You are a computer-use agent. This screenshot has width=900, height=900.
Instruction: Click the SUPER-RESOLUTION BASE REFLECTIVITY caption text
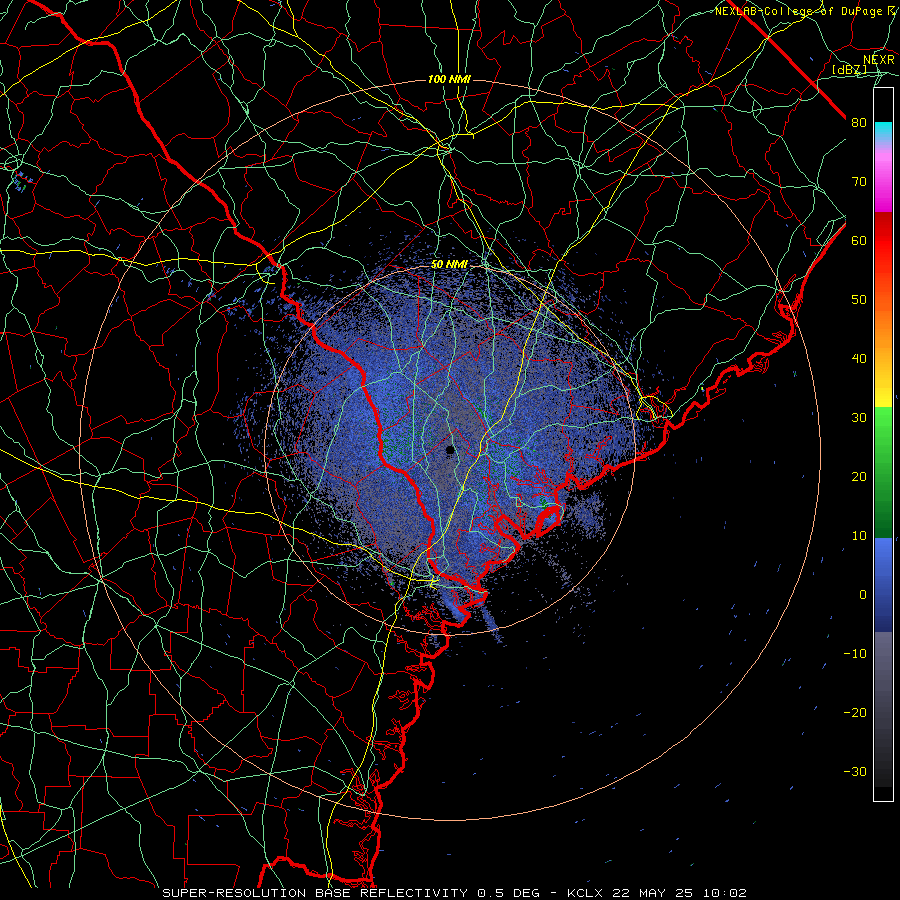click(315, 893)
